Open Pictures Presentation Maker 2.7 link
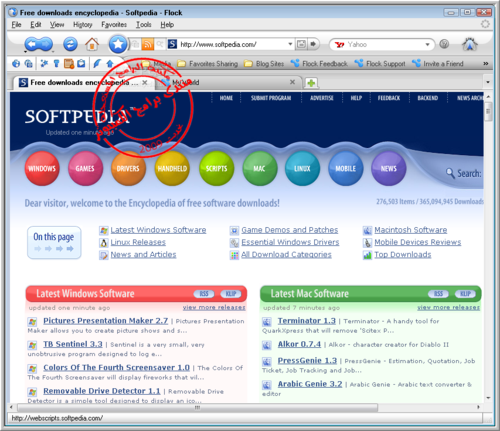The width and height of the screenshot is (500, 431). tap(106, 321)
